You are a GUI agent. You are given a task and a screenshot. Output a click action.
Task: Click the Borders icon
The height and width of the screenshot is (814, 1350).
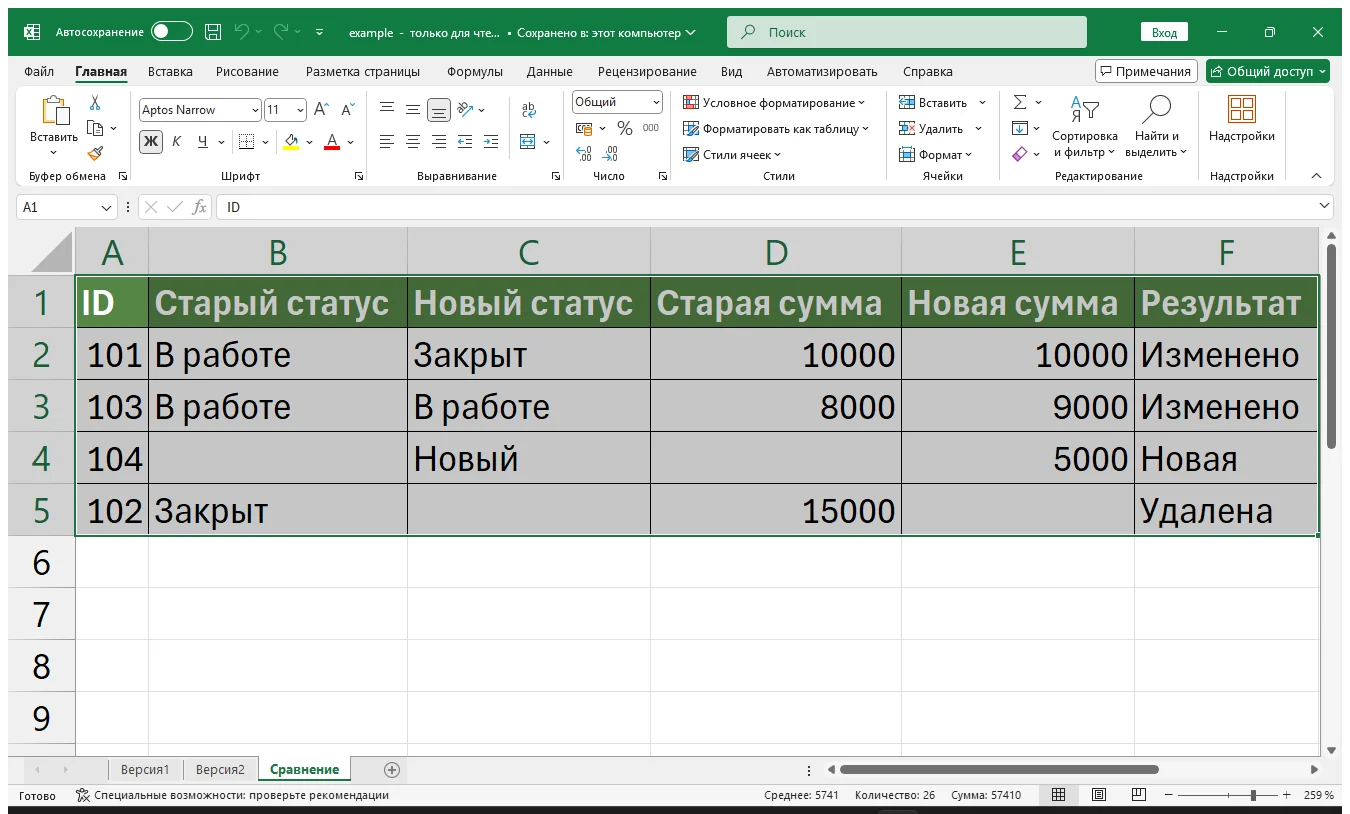coord(246,142)
